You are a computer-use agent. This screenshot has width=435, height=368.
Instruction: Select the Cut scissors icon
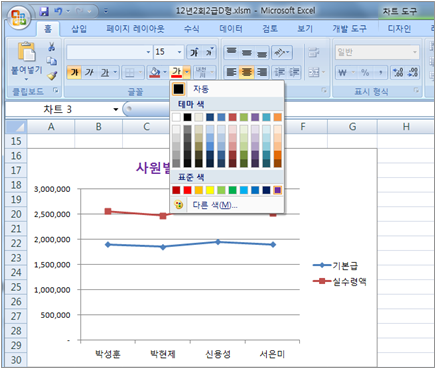click(52, 47)
